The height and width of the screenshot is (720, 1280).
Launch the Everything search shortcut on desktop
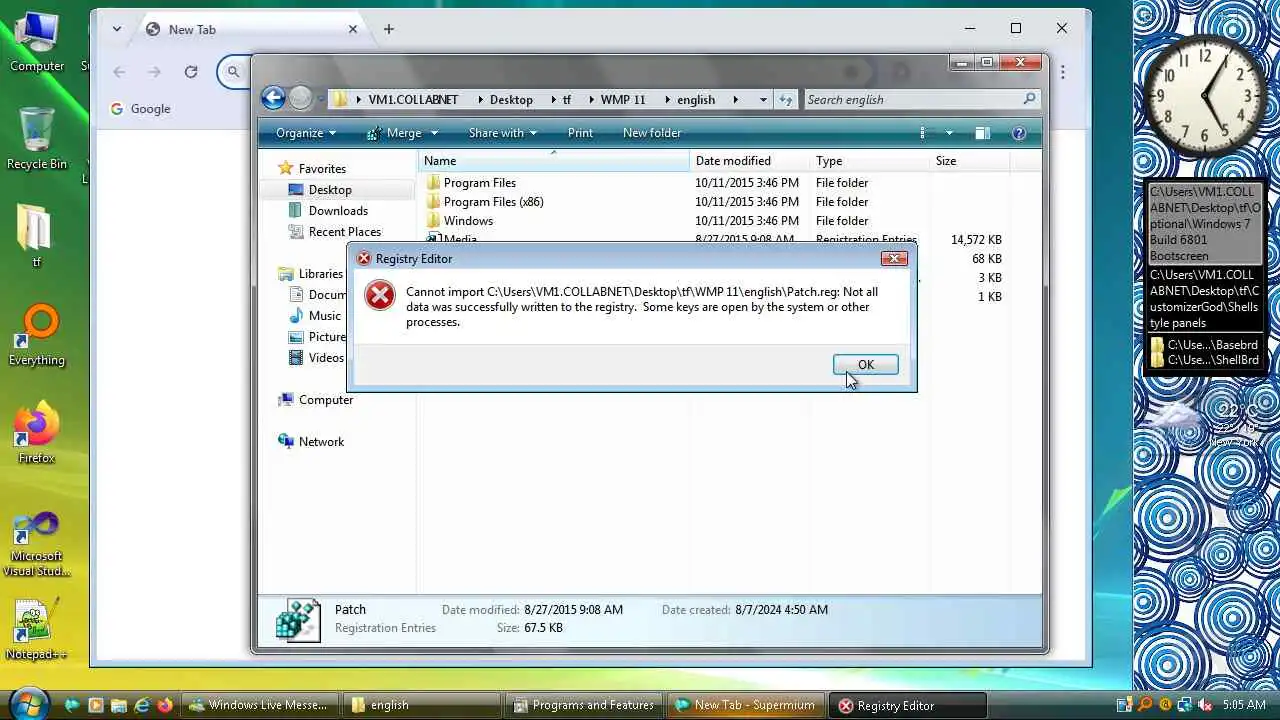37,336
